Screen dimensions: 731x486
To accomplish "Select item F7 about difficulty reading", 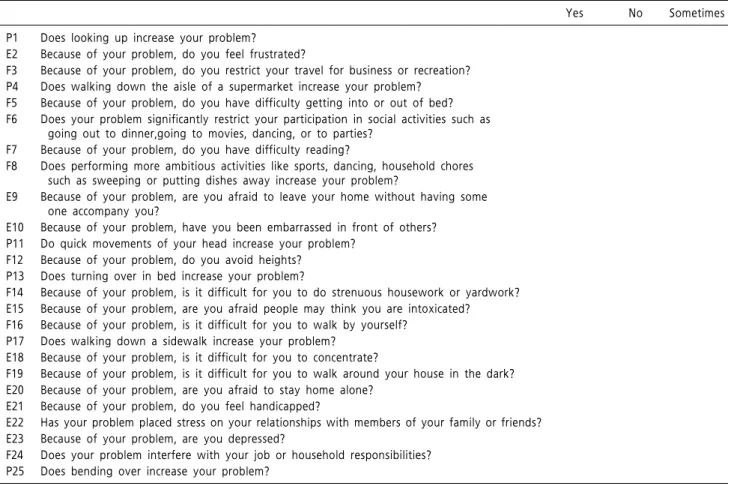I will click(x=195, y=150).
